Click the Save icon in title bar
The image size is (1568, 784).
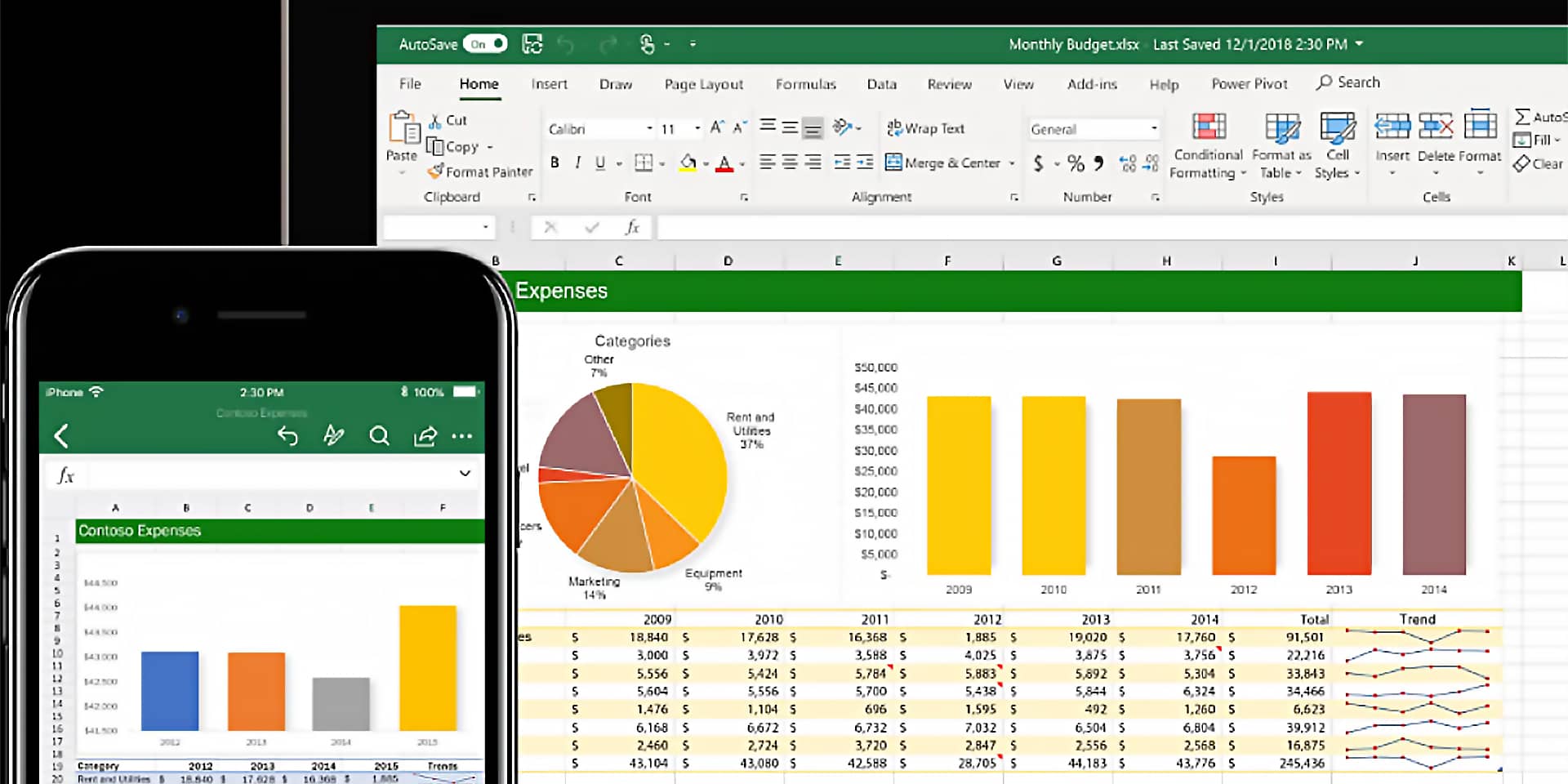point(532,44)
